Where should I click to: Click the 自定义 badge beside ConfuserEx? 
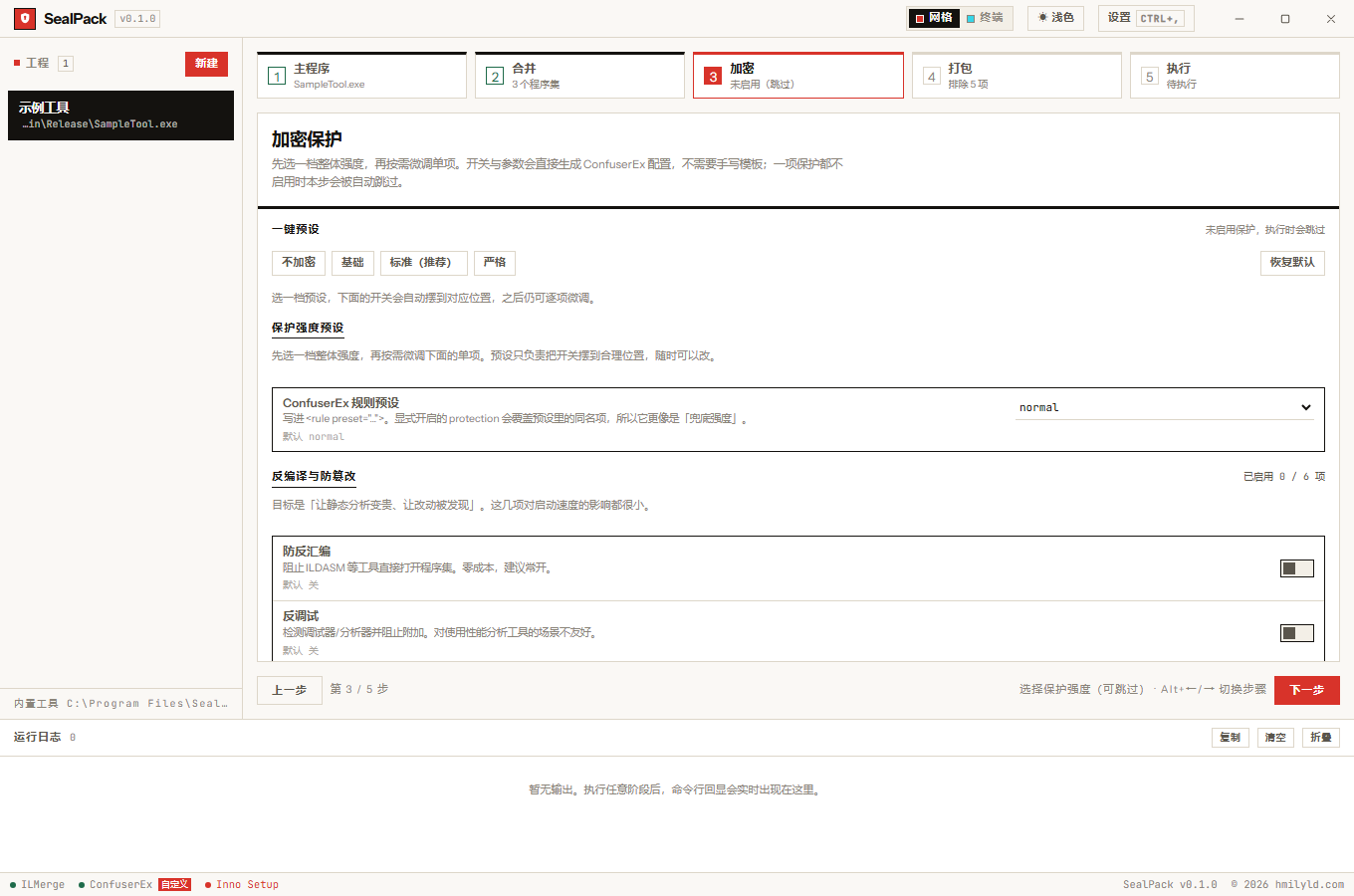pyautogui.click(x=175, y=884)
